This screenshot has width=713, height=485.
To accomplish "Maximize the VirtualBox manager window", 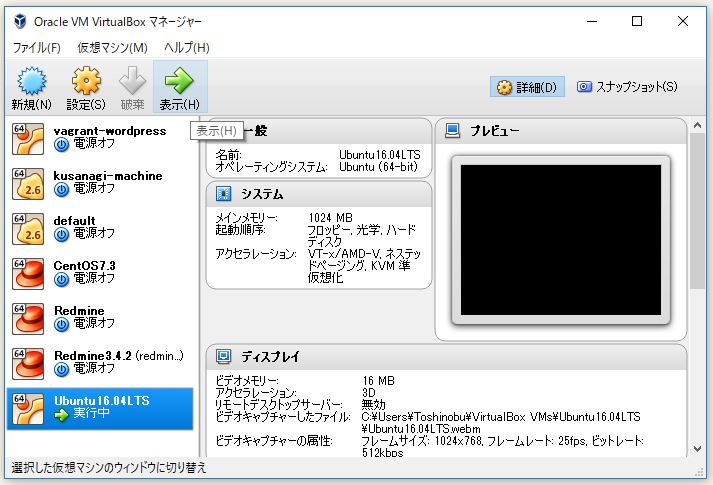I will click(x=637, y=21).
